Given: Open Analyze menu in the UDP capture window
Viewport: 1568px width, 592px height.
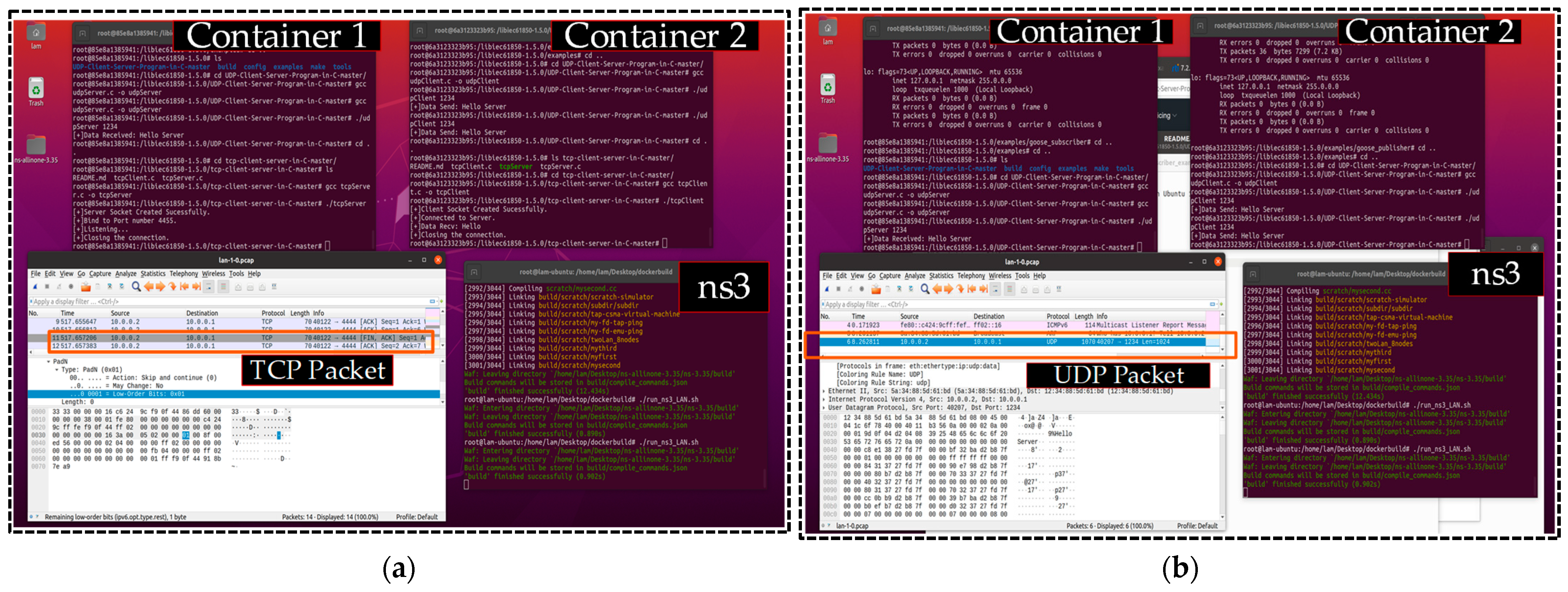Looking at the screenshot, I should (x=914, y=276).
